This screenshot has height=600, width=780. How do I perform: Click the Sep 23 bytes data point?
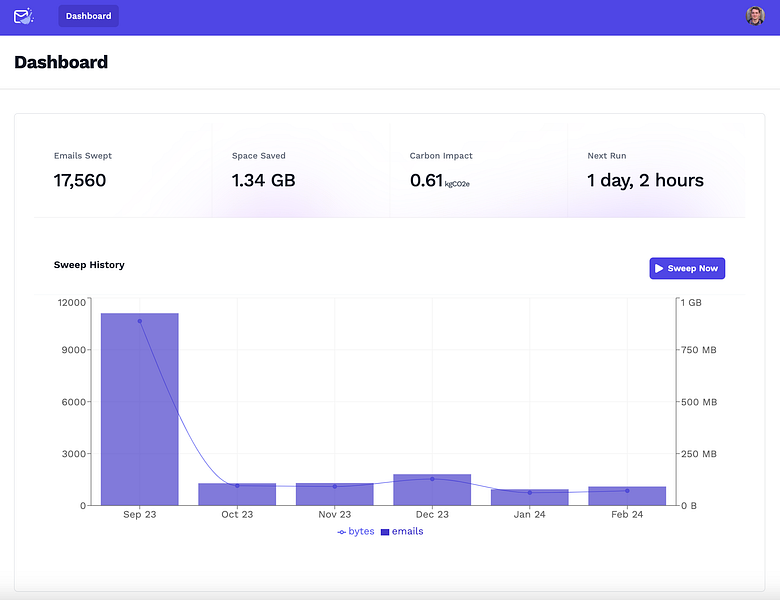click(x=140, y=321)
